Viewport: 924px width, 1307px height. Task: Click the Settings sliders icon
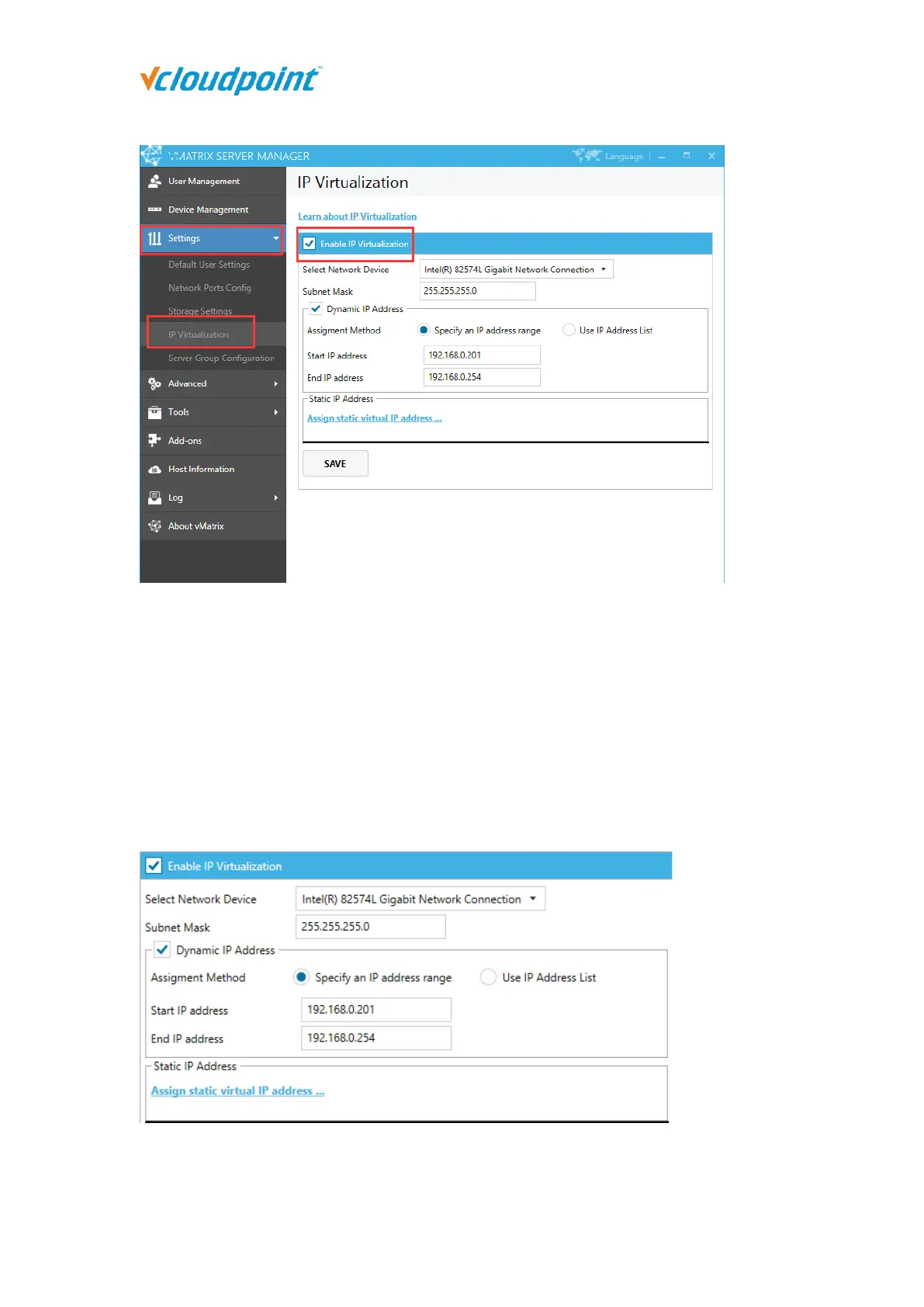point(154,238)
